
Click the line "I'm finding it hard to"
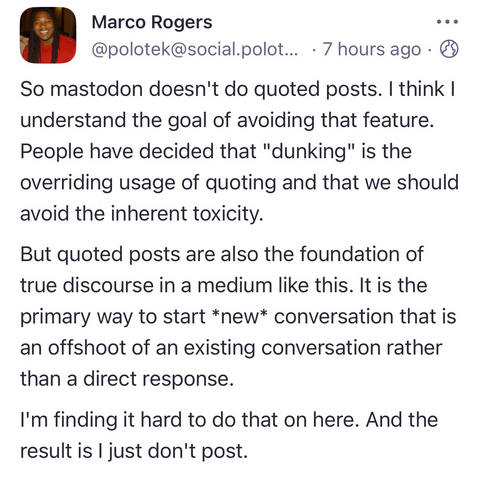pos(229,420)
